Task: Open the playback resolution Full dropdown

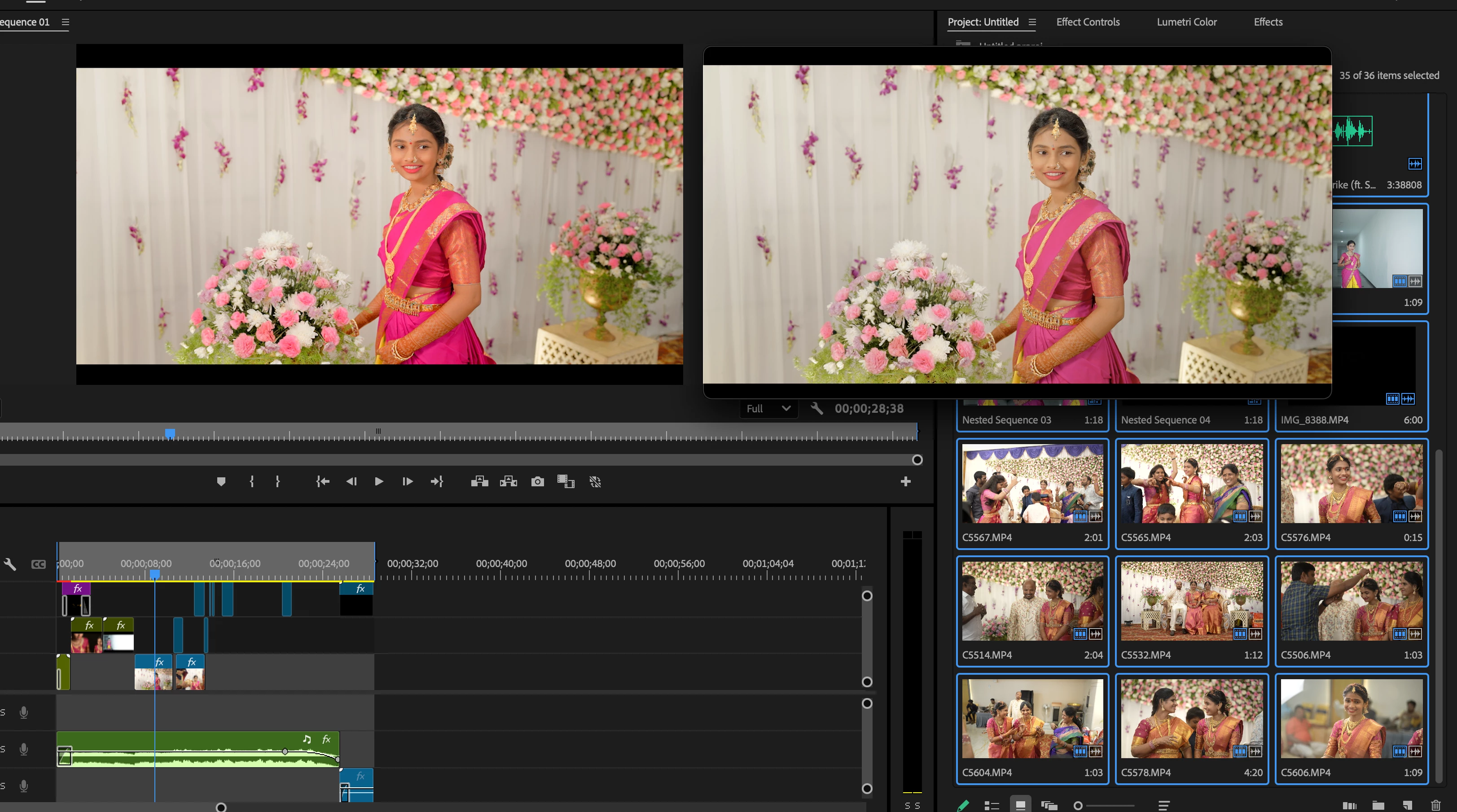Action: coord(768,408)
